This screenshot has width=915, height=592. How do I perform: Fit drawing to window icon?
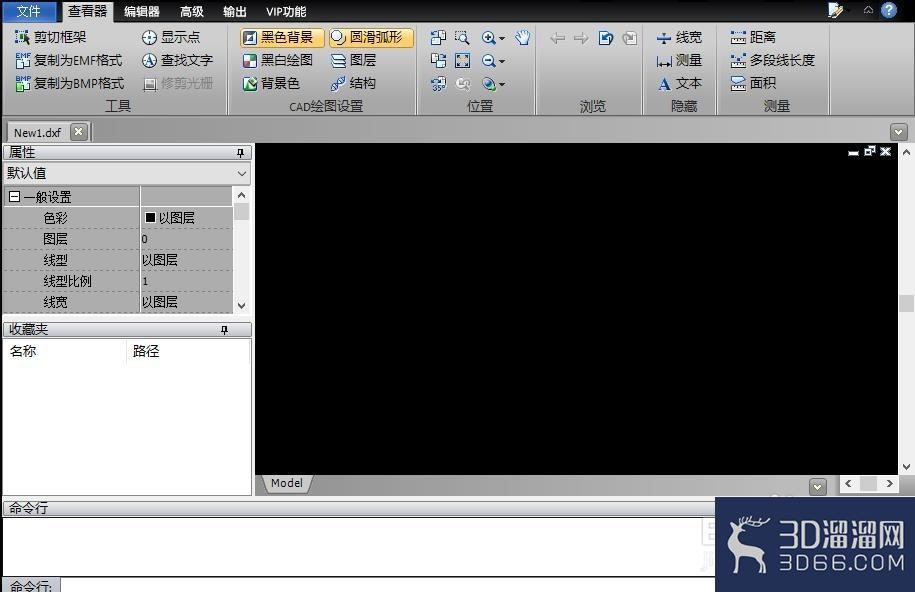(x=462, y=61)
